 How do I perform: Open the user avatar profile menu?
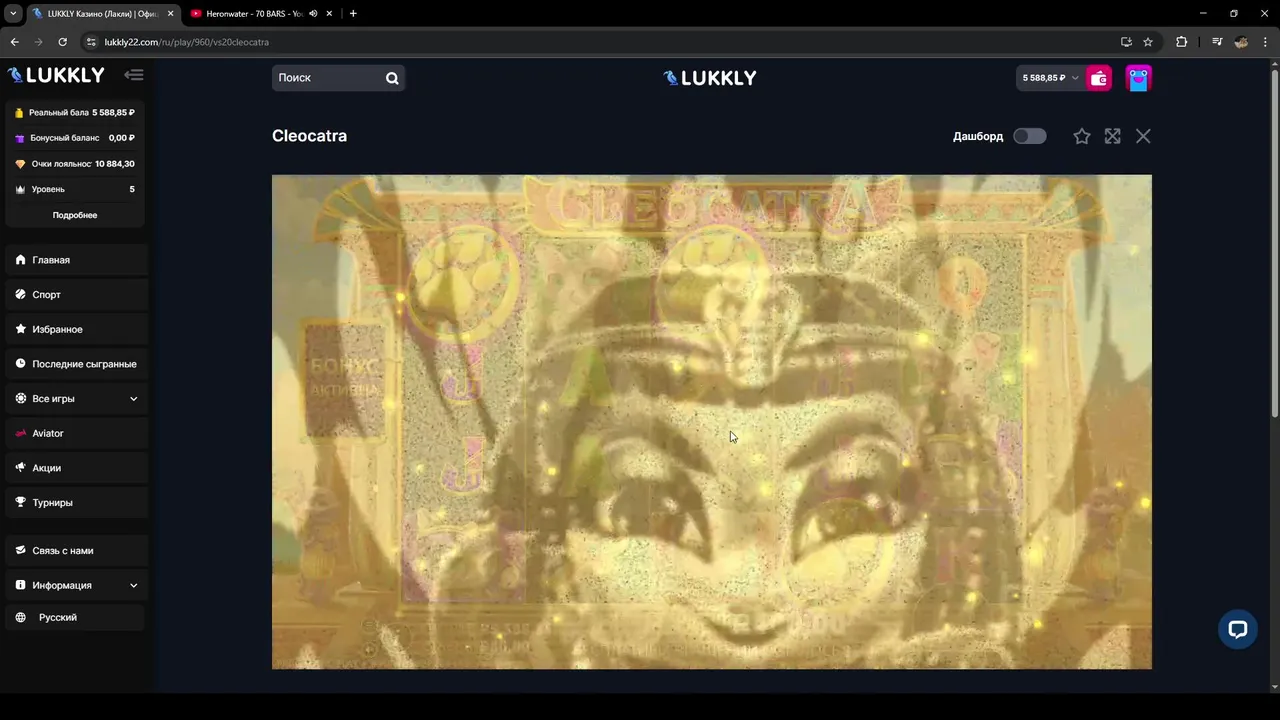(1139, 78)
